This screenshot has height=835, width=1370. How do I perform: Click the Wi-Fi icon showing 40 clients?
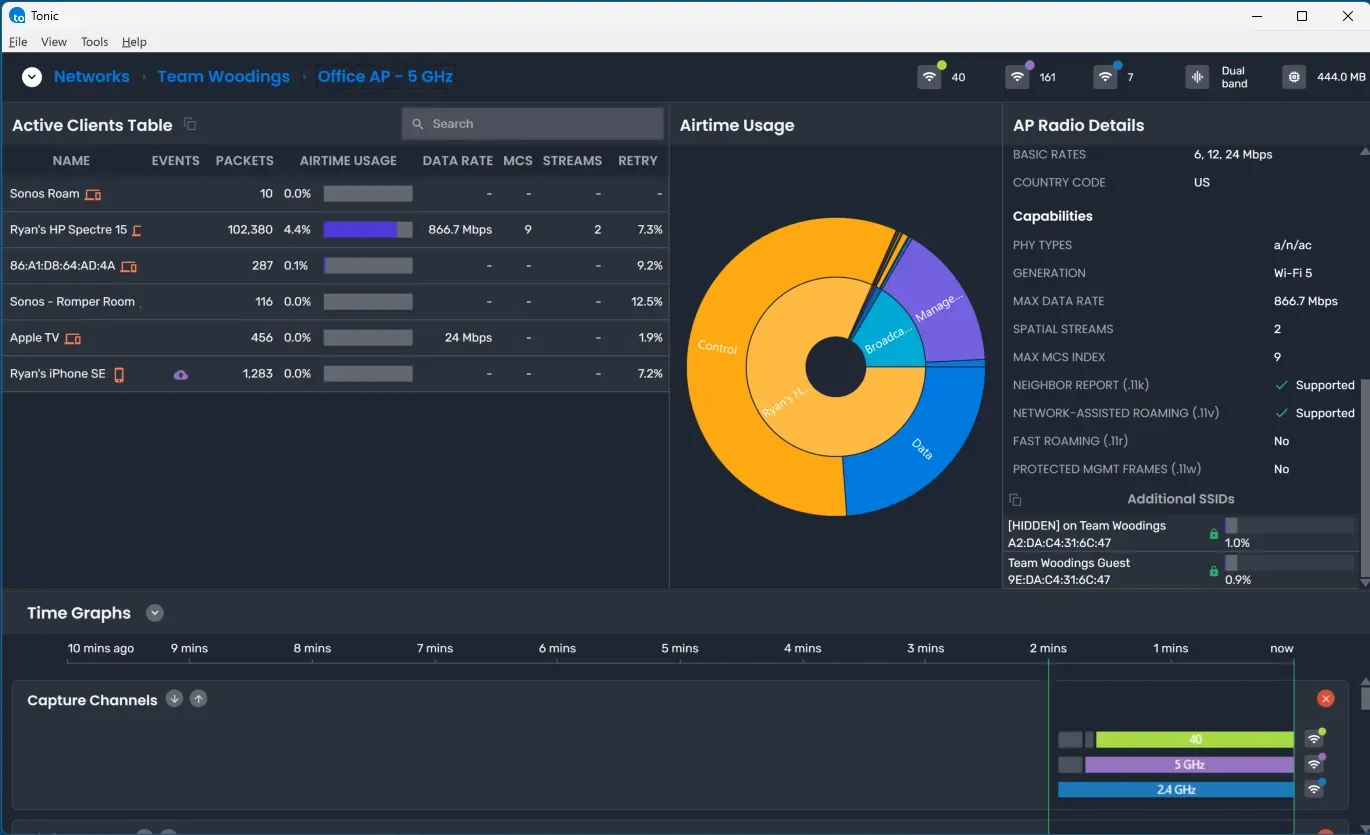930,76
